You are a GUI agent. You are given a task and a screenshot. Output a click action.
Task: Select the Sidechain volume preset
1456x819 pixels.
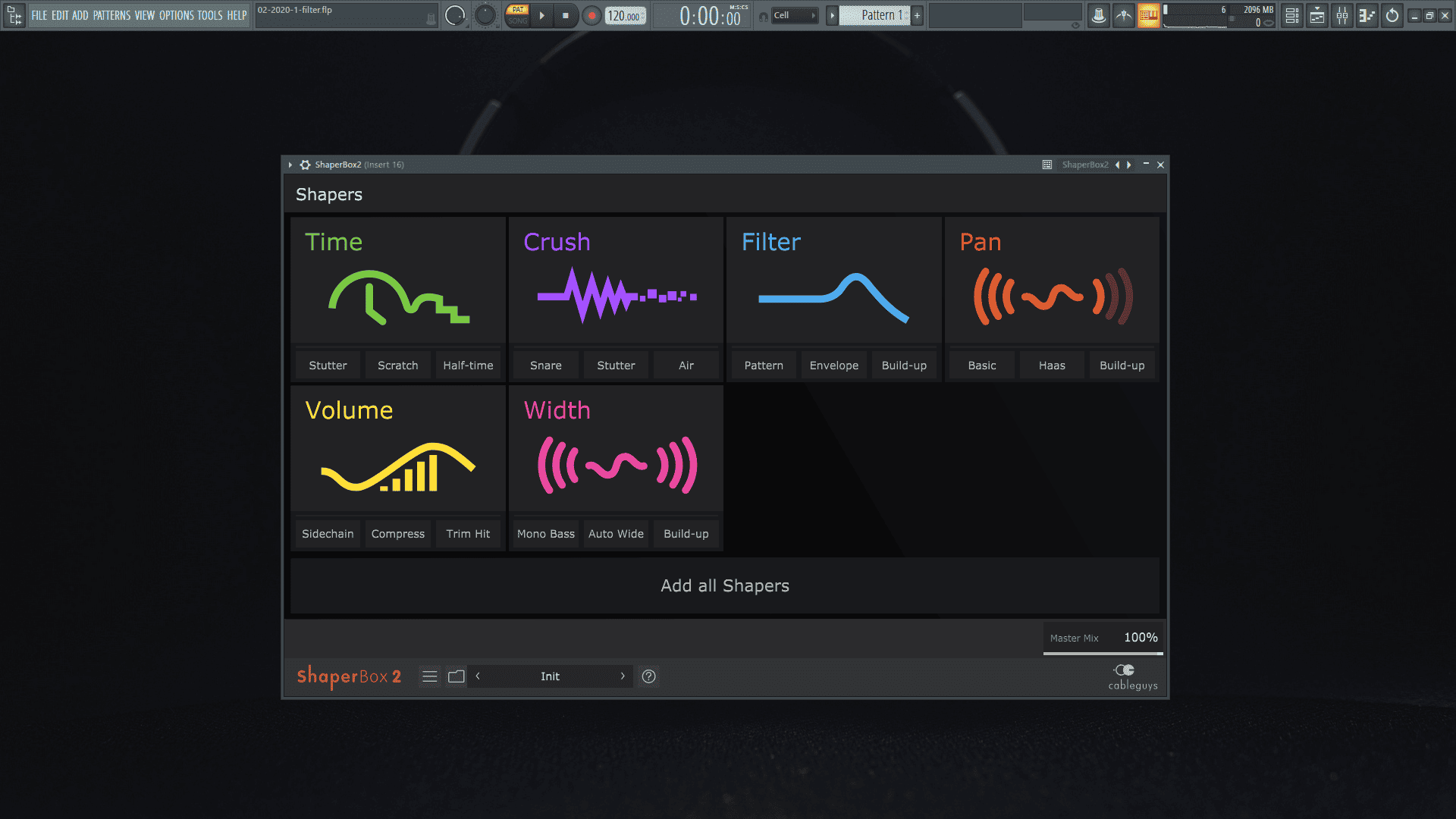pyautogui.click(x=328, y=534)
